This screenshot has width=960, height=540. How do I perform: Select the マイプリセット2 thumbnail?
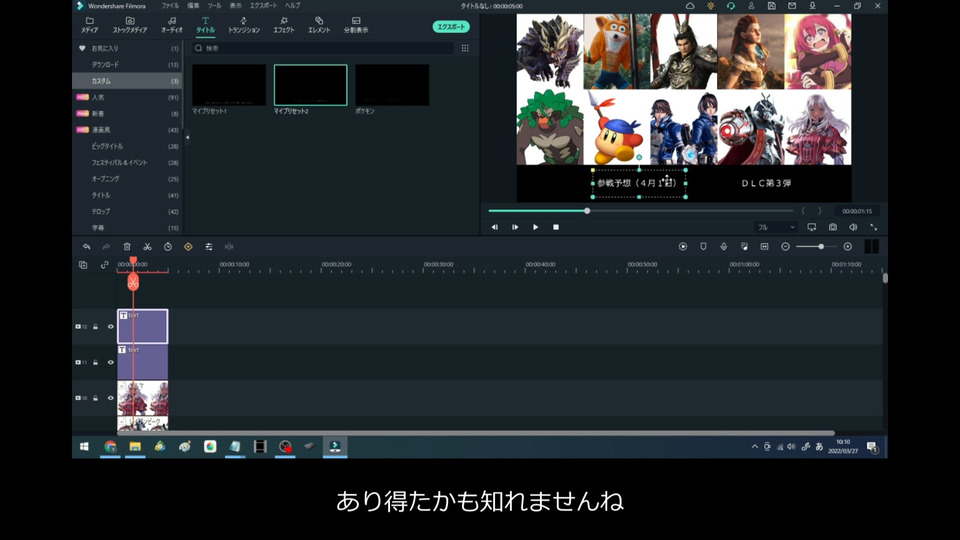[x=310, y=85]
